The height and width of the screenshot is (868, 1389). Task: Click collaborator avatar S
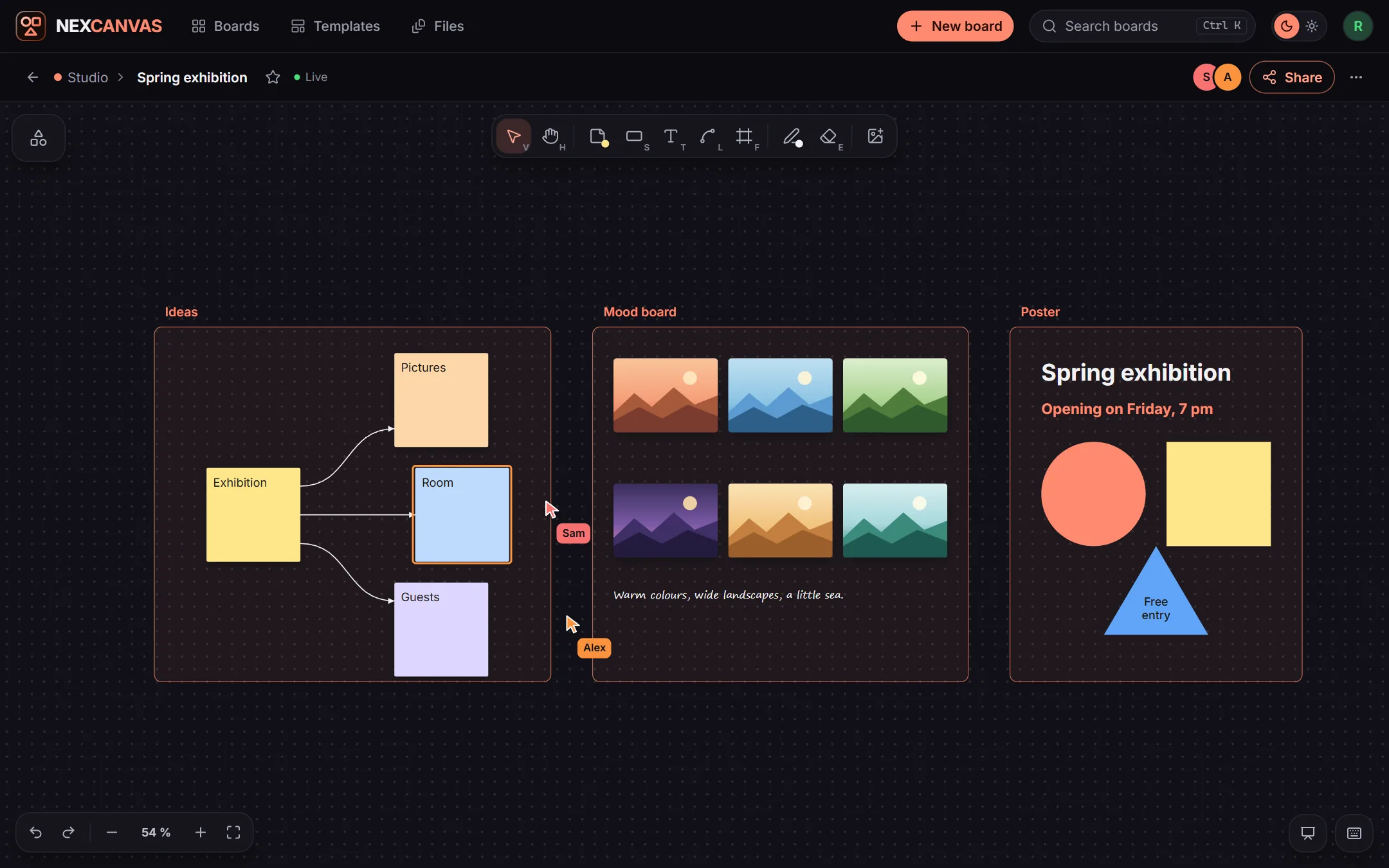coord(1206,77)
